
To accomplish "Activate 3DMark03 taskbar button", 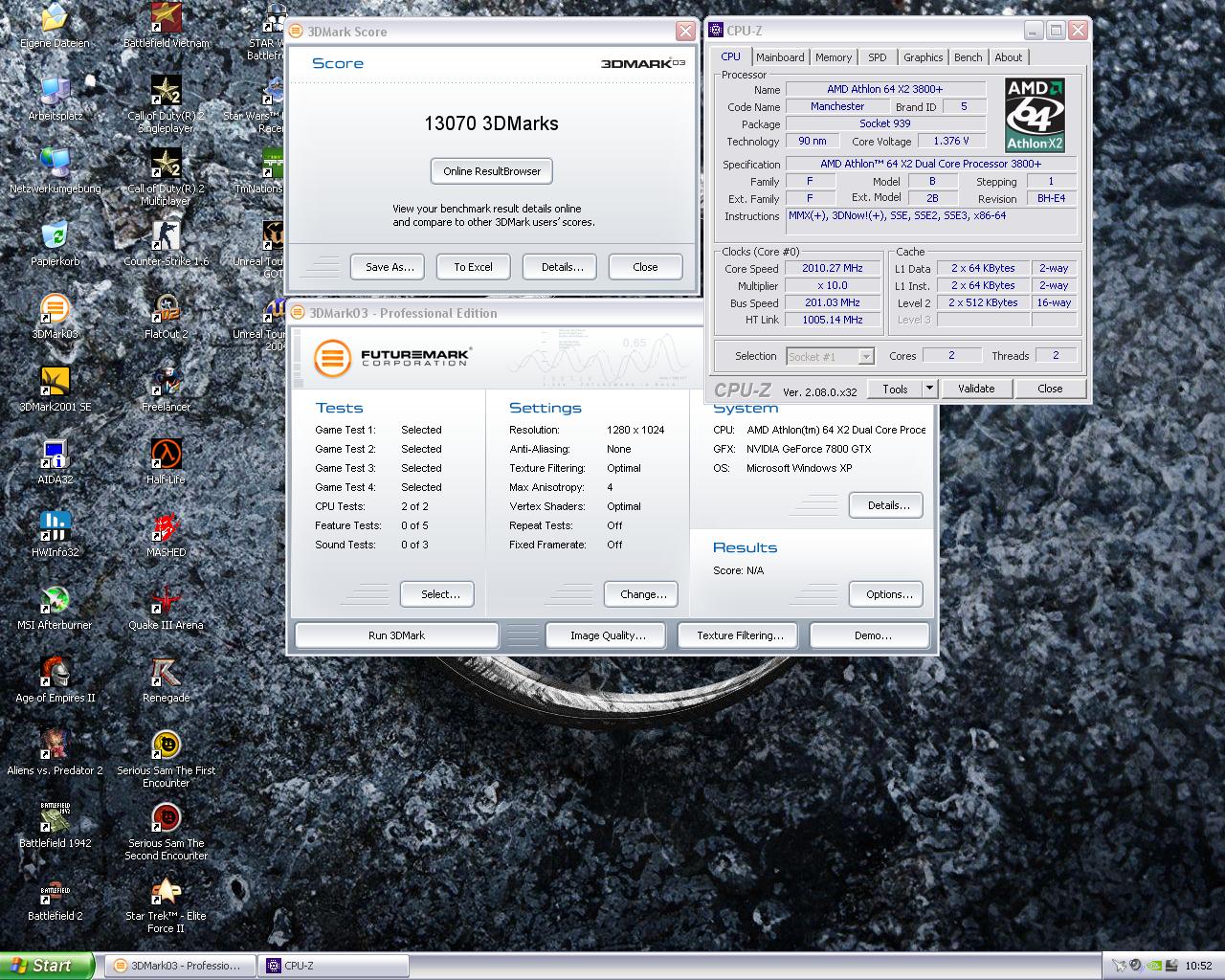I will pyautogui.click(x=179, y=966).
